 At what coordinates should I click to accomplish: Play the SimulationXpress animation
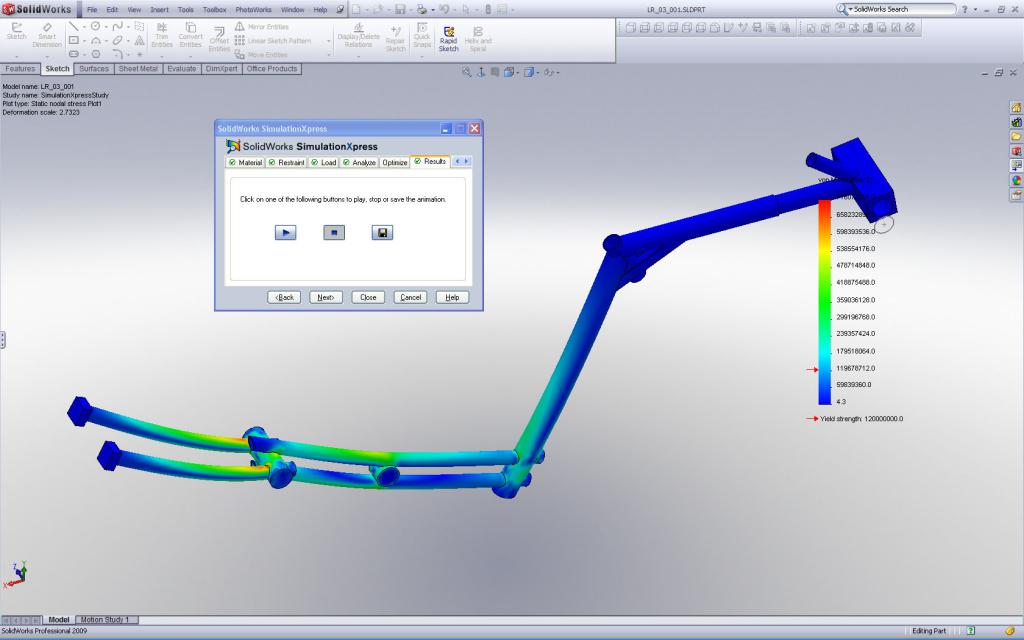285,232
